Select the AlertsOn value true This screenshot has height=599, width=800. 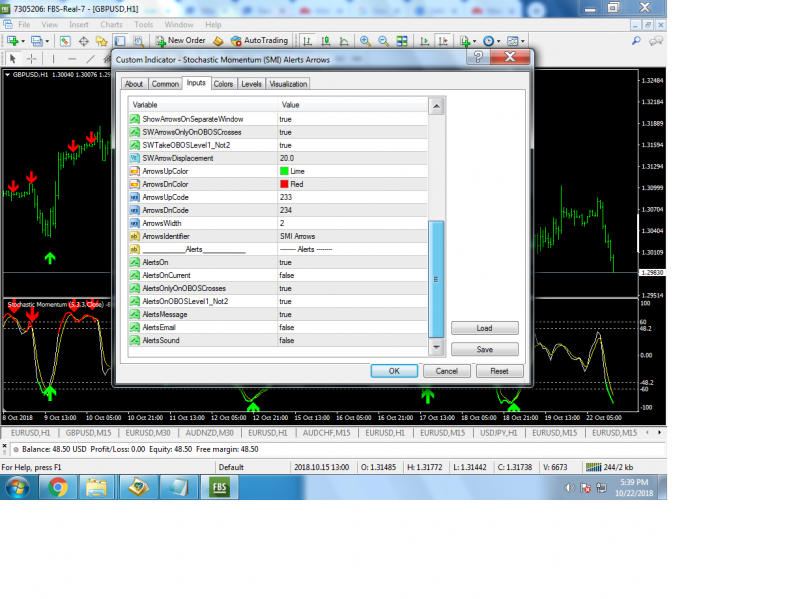(x=286, y=262)
